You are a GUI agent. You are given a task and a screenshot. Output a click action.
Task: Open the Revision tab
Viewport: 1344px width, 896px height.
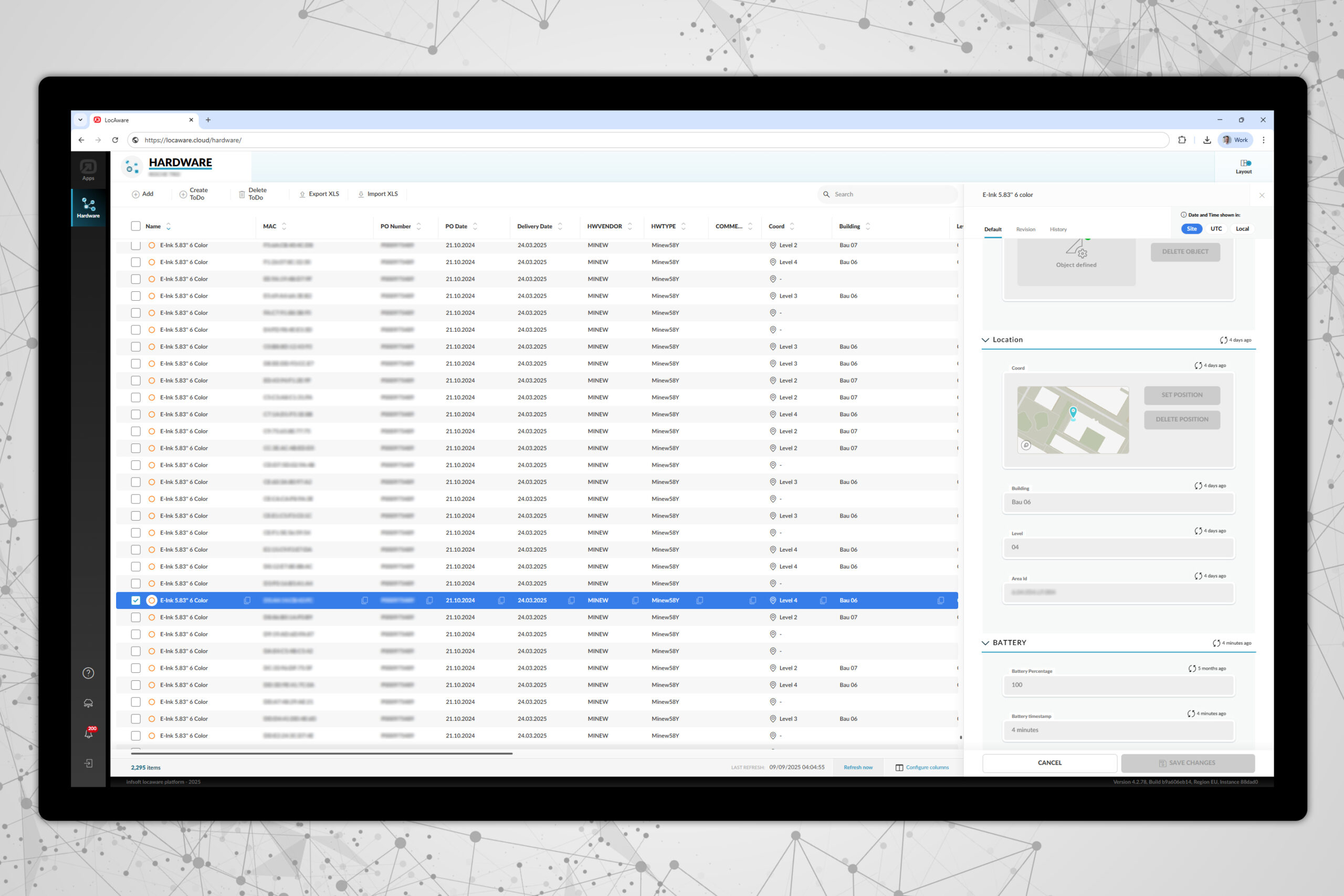click(1025, 229)
